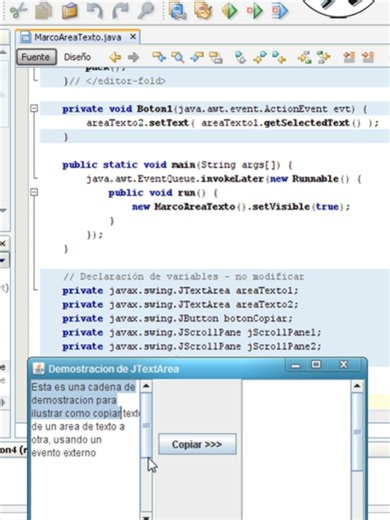Maximize the Demostracion de JTextArea window
This screenshot has height=520, width=390.
click(x=316, y=365)
